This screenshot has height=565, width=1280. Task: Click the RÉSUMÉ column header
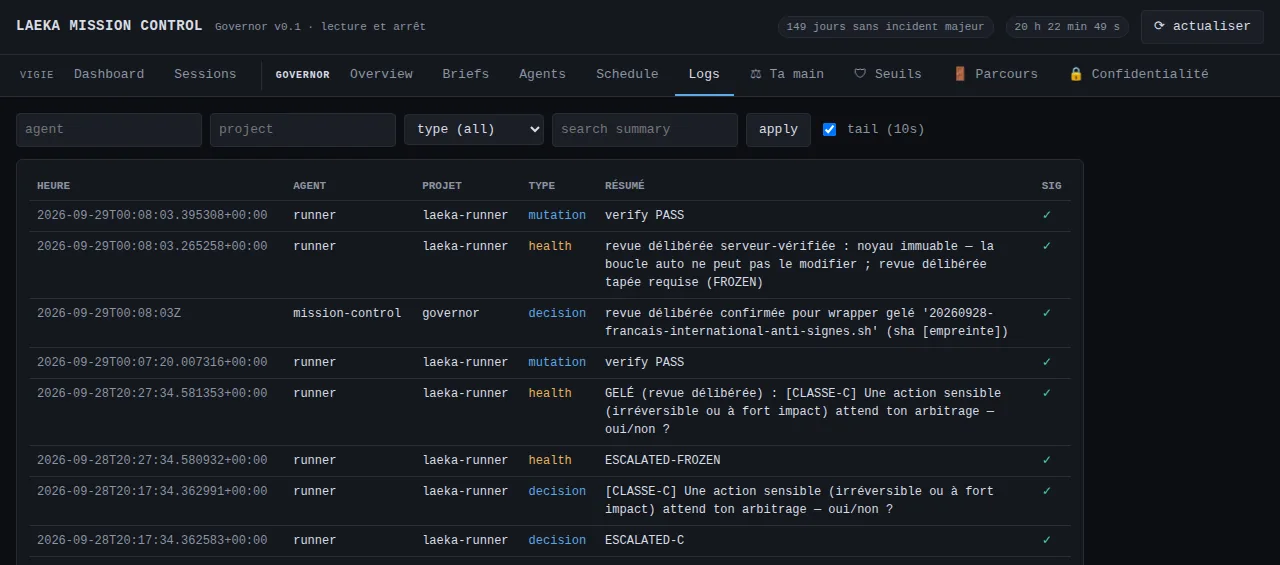pyautogui.click(x=625, y=186)
